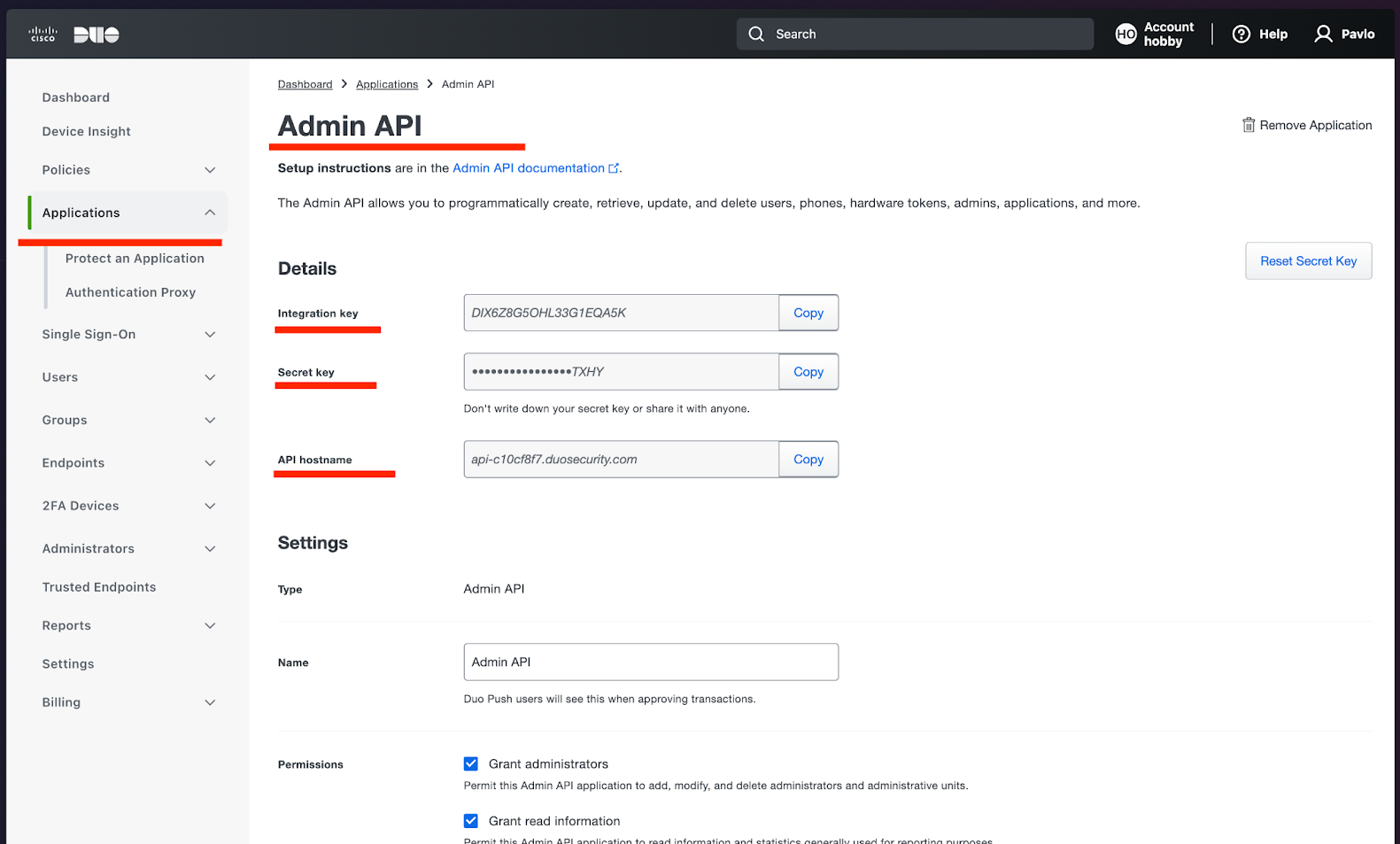Click the Search field in header
Screen dimensions: 1400x844
pos(915,34)
